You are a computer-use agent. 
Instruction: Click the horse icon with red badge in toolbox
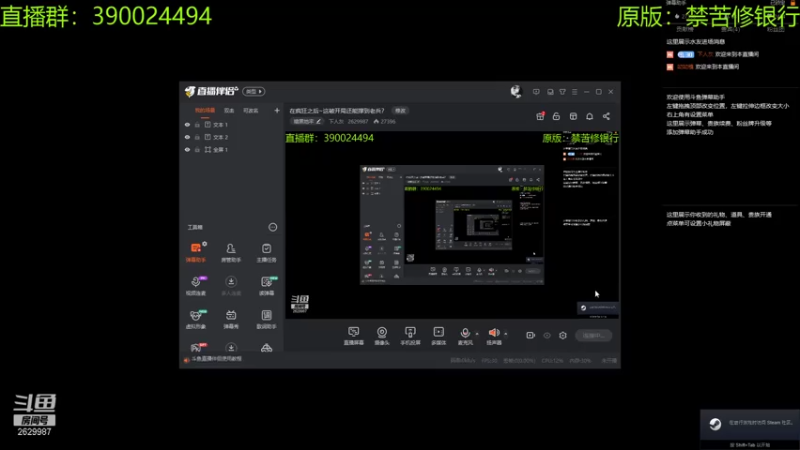point(197,347)
